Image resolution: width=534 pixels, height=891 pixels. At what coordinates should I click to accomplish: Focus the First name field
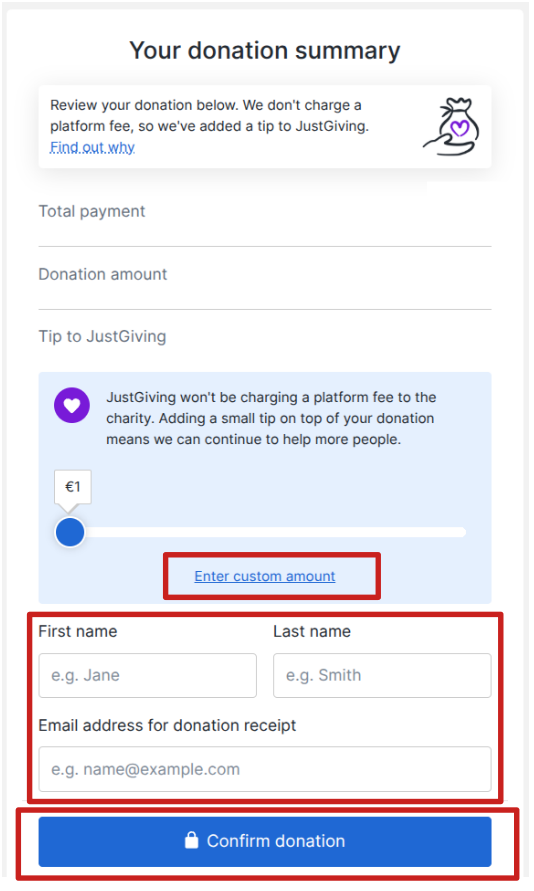point(148,675)
